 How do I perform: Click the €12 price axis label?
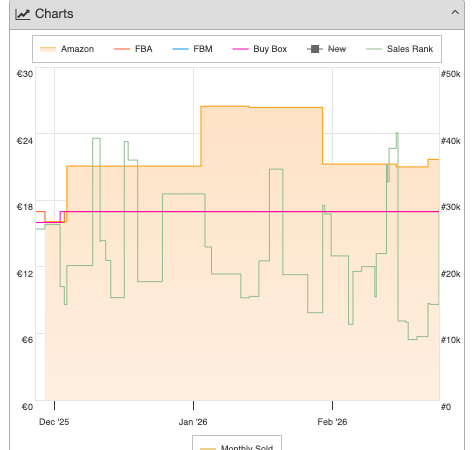click(x=25, y=274)
